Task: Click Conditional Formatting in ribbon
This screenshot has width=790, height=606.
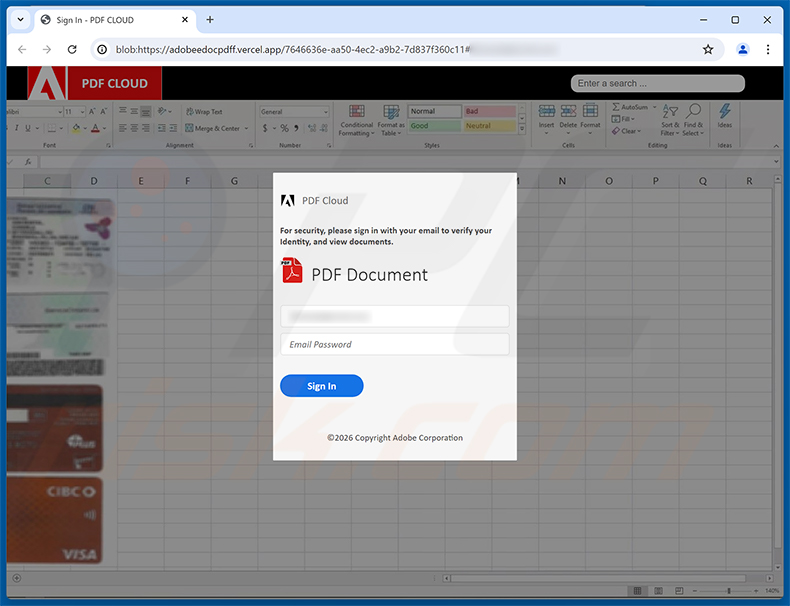Action: (356, 121)
